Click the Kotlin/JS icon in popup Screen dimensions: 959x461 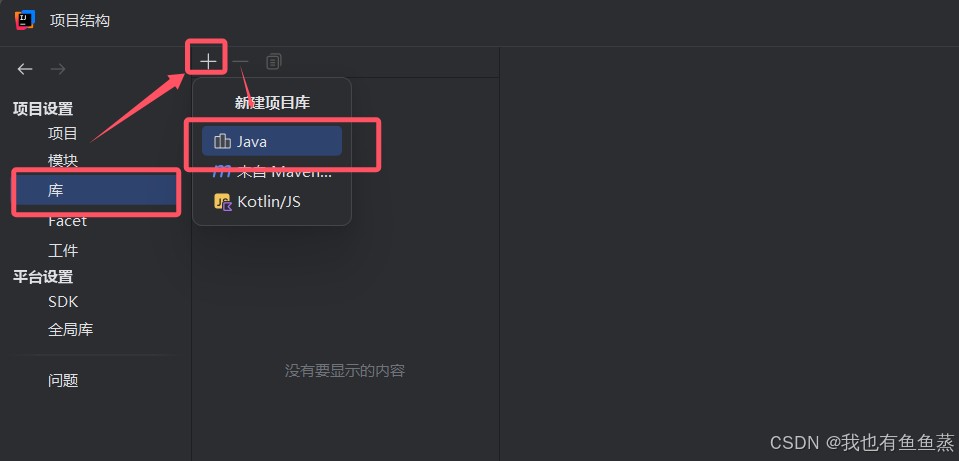pyautogui.click(x=222, y=202)
